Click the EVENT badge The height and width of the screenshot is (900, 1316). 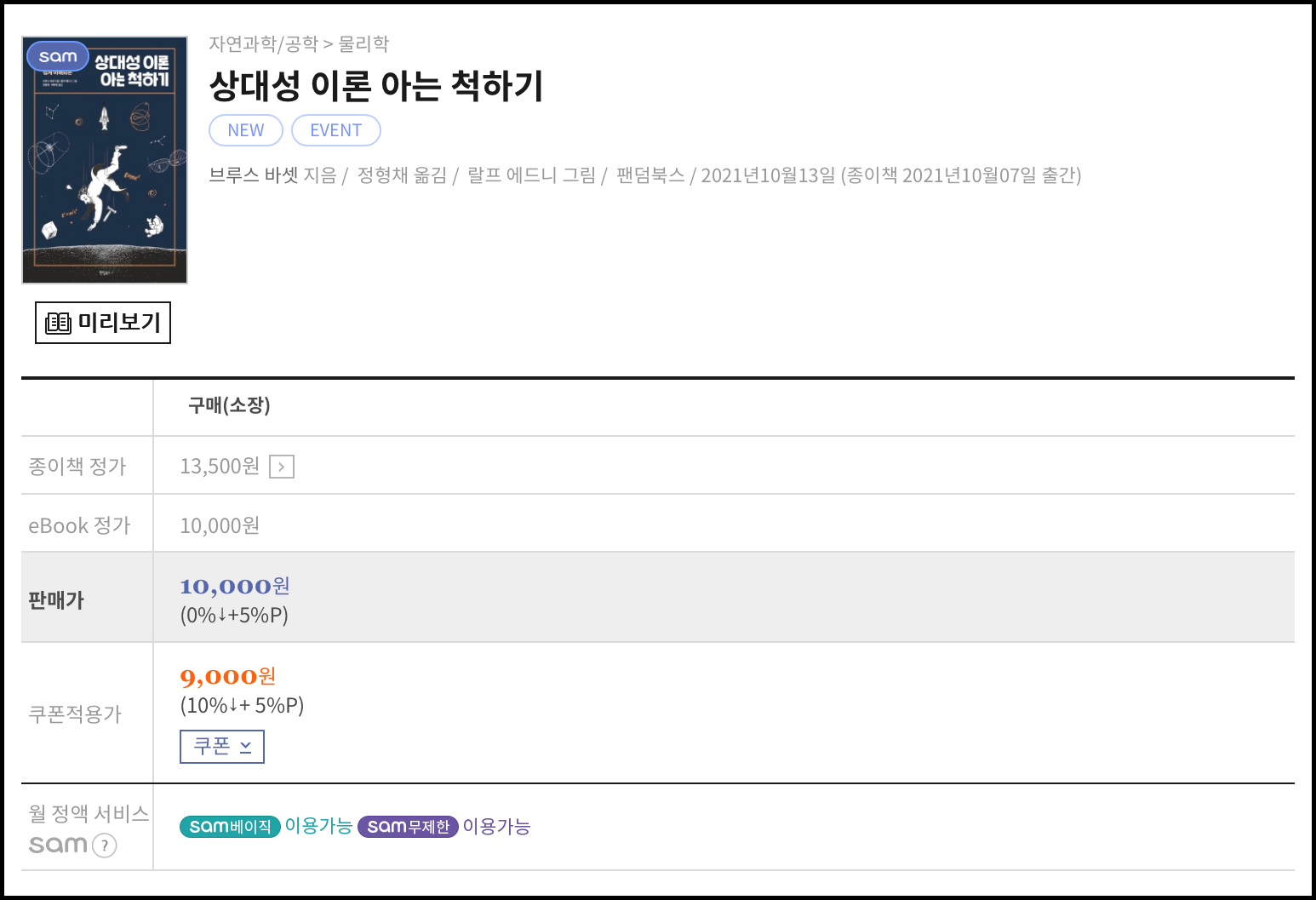[336, 130]
